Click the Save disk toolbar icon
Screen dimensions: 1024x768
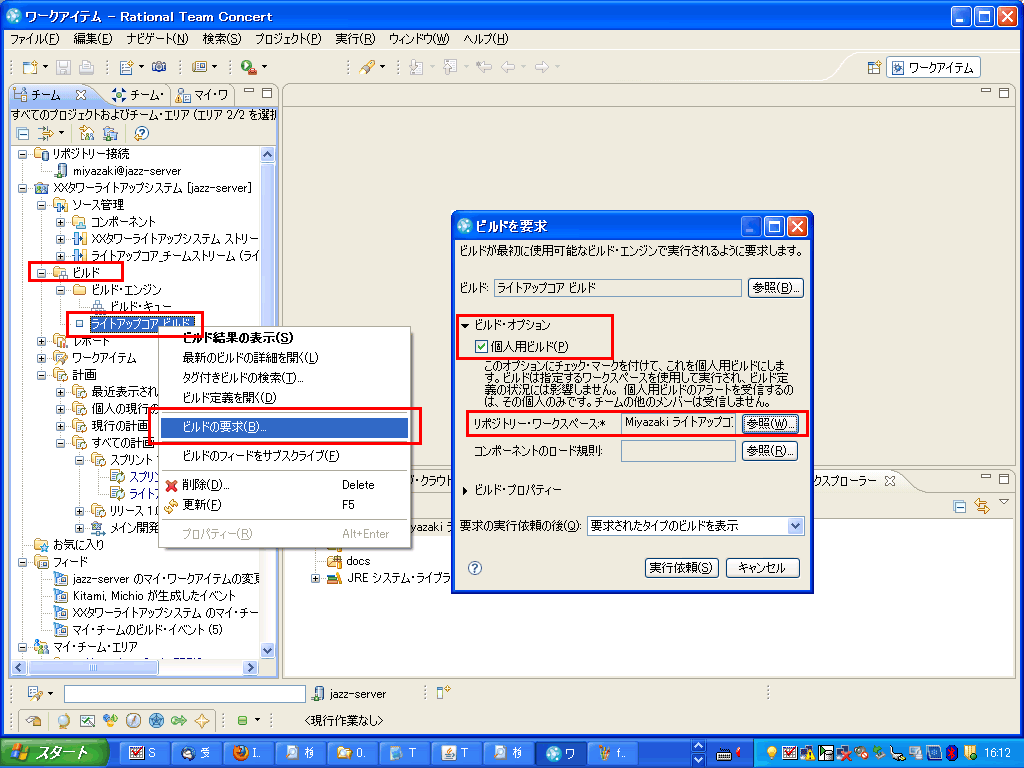coord(63,67)
